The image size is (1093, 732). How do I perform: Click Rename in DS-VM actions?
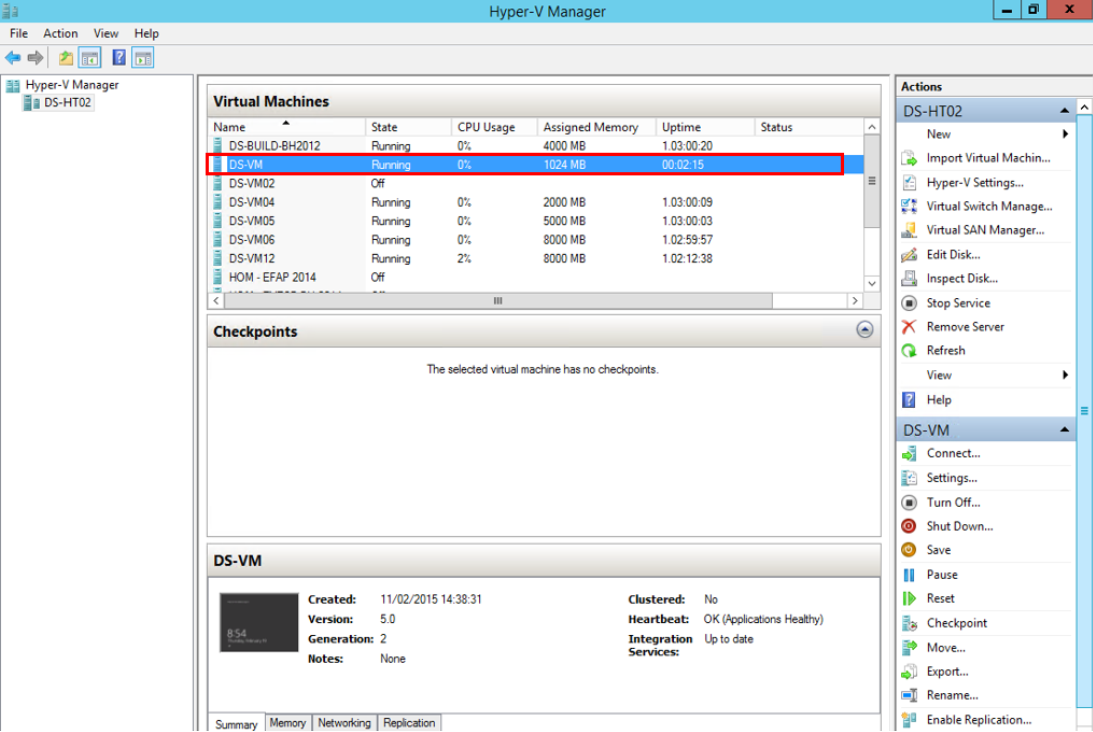click(952, 695)
